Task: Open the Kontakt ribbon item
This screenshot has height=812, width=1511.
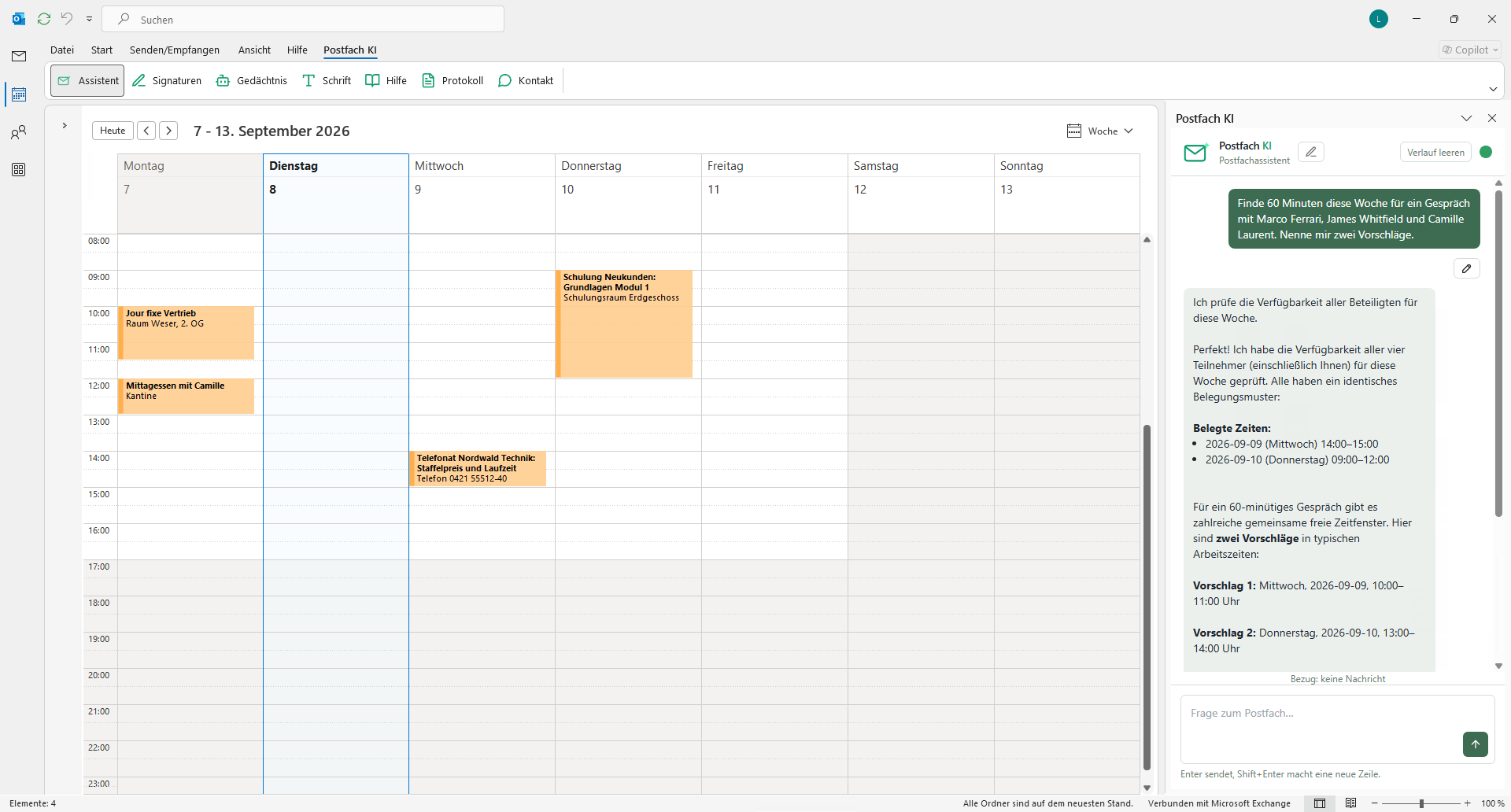Action: click(526, 80)
